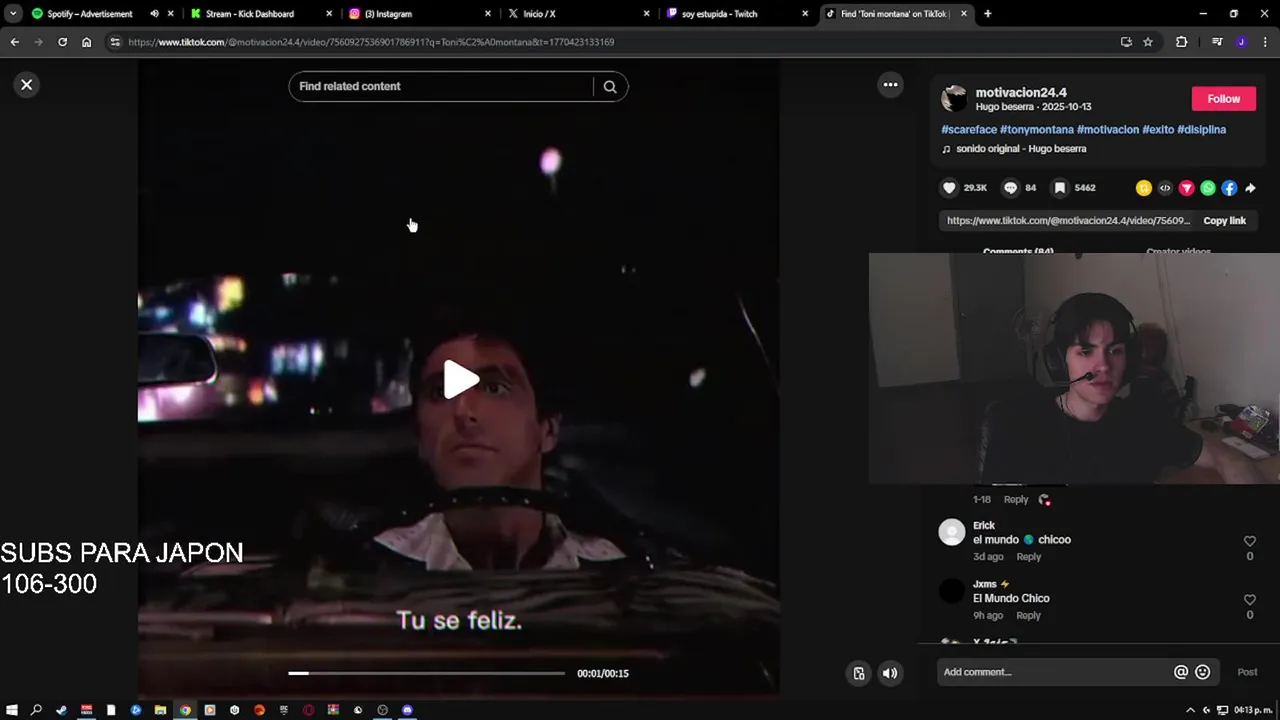Like Erick's comment with the heart
1280x720 pixels.
[1249, 541]
